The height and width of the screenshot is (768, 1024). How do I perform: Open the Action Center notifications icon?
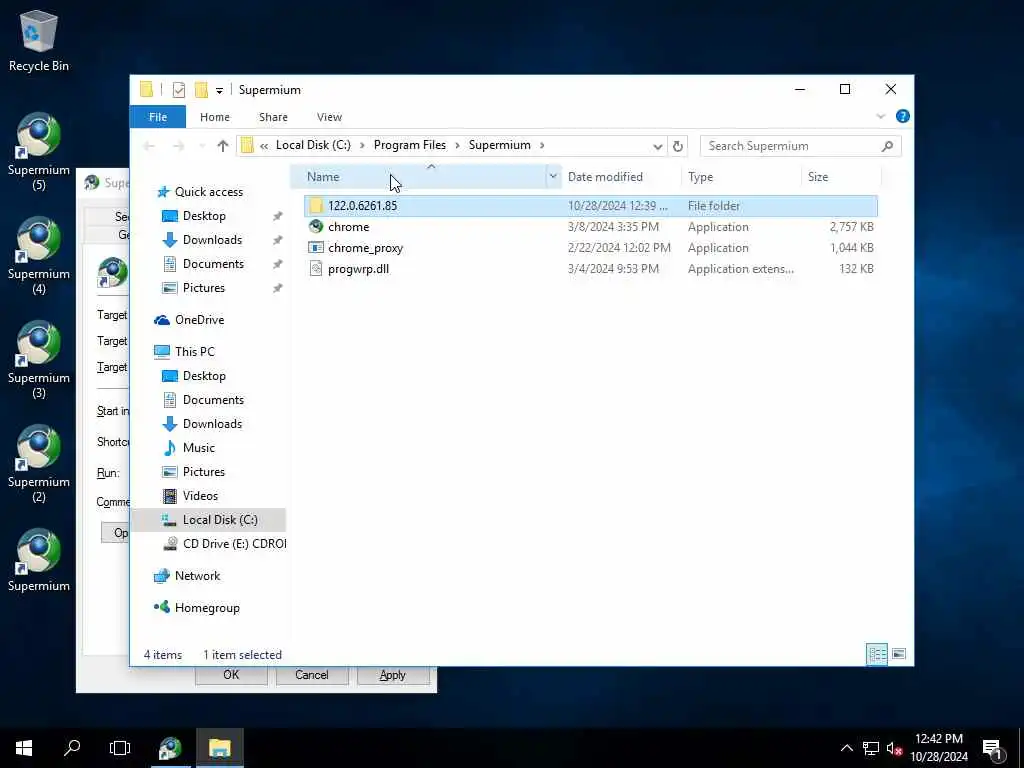point(992,748)
